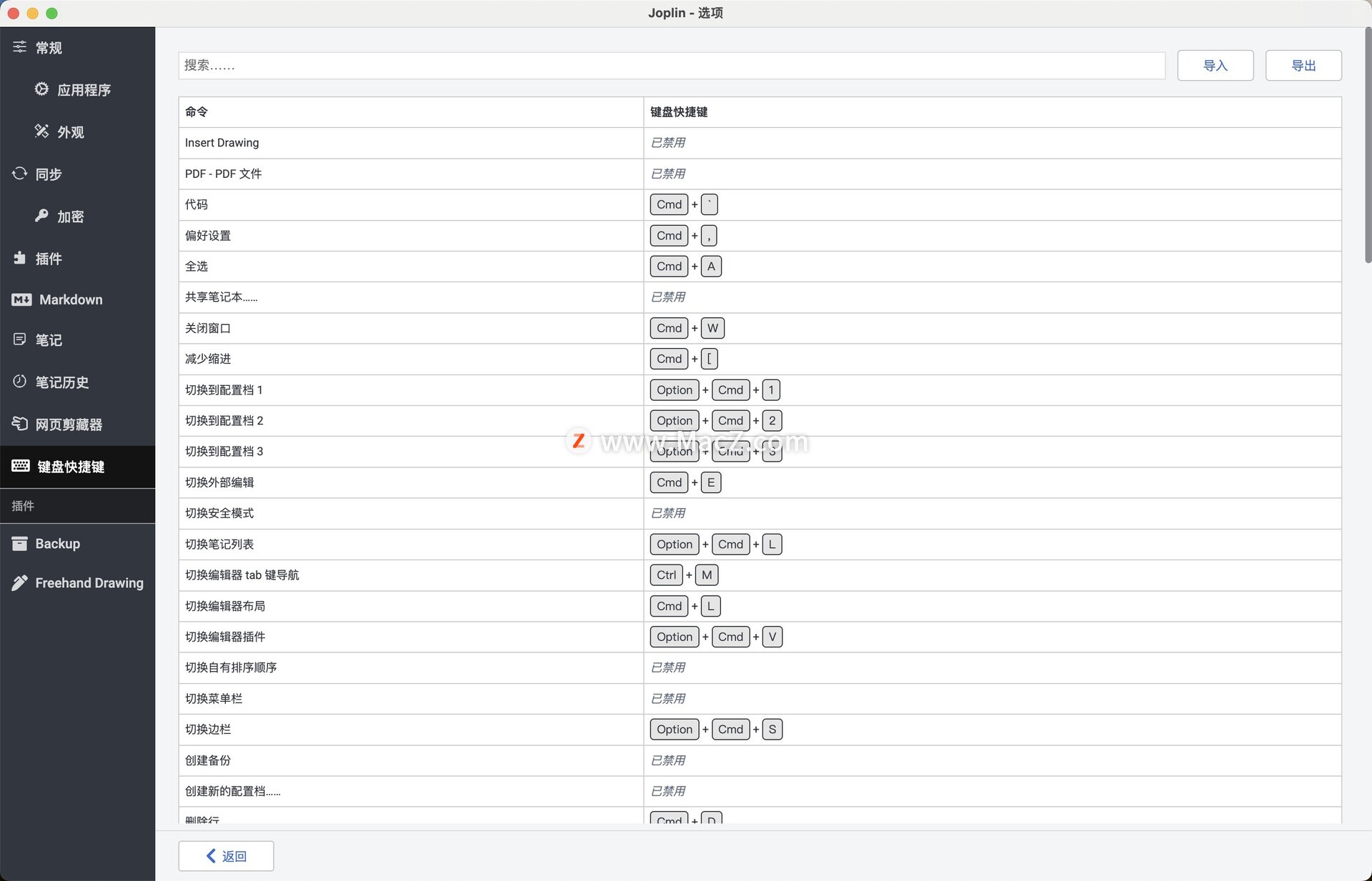Open the 应用程序 settings section
The width and height of the screenshot is (1372, 881).
point(77,90)
